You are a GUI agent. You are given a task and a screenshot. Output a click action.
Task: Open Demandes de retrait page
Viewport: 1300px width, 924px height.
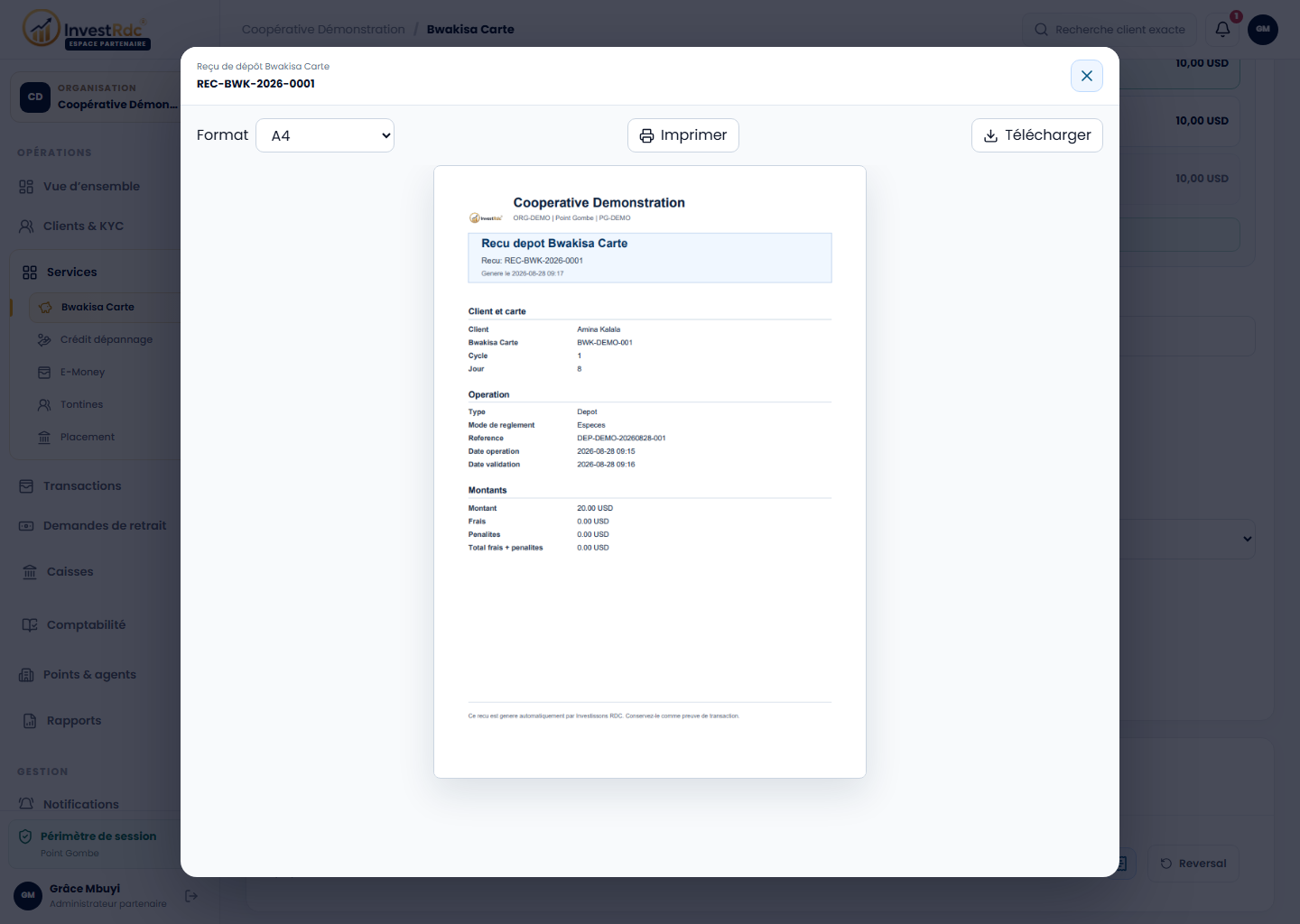point(104,526)
